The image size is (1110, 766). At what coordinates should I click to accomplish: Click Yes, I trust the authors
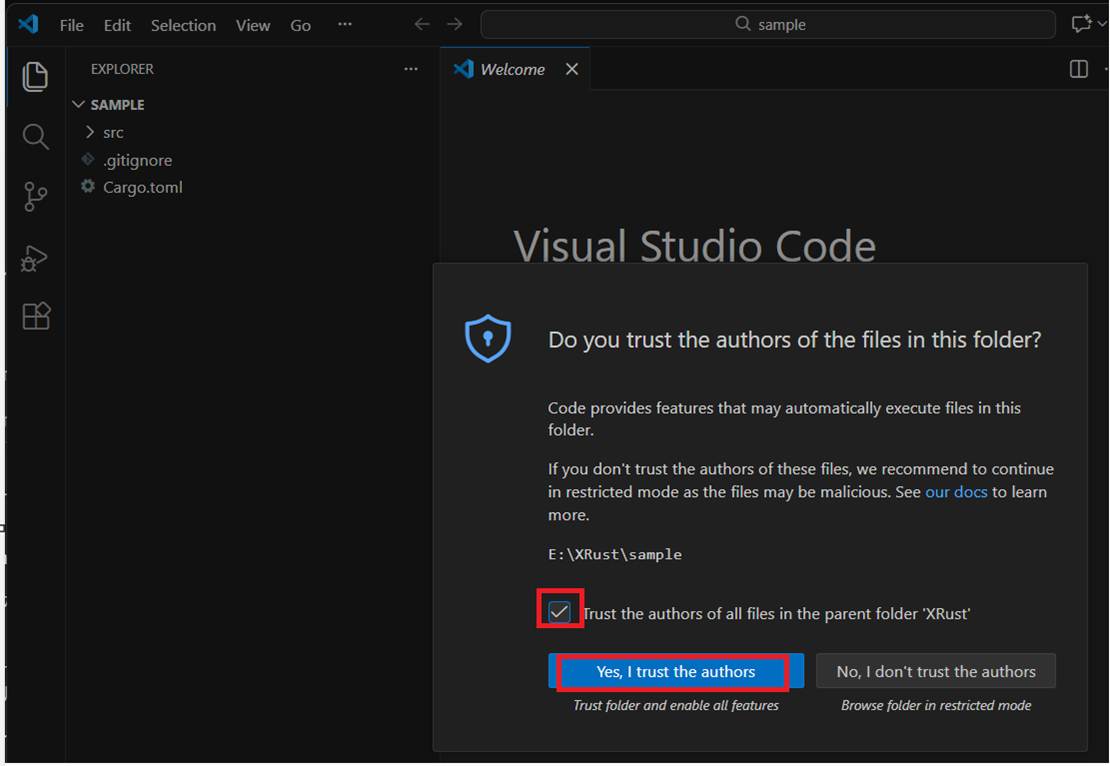tap(675, 672)
